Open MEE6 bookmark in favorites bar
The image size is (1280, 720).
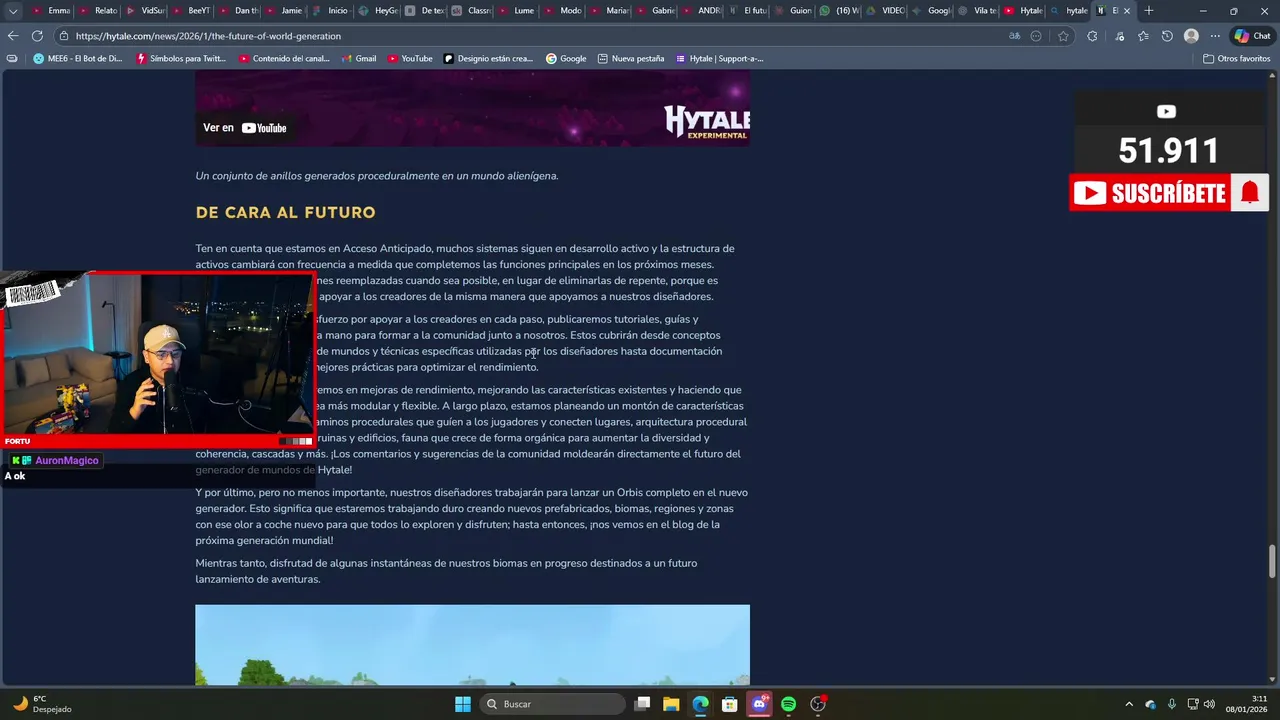(78, 58)
